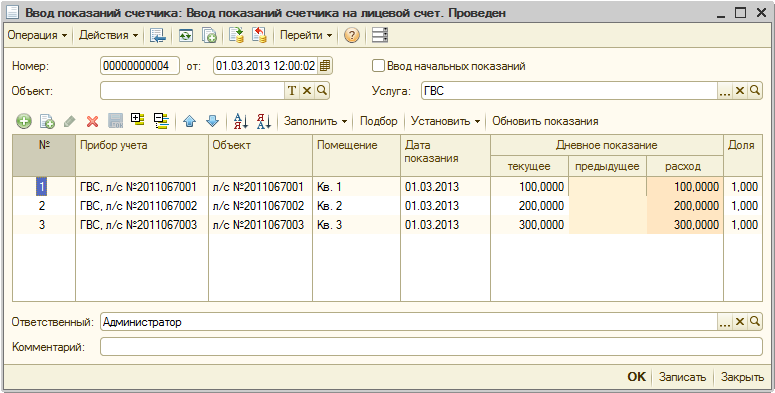Click the T type selector in Объект field

click(x=292, y=90)
